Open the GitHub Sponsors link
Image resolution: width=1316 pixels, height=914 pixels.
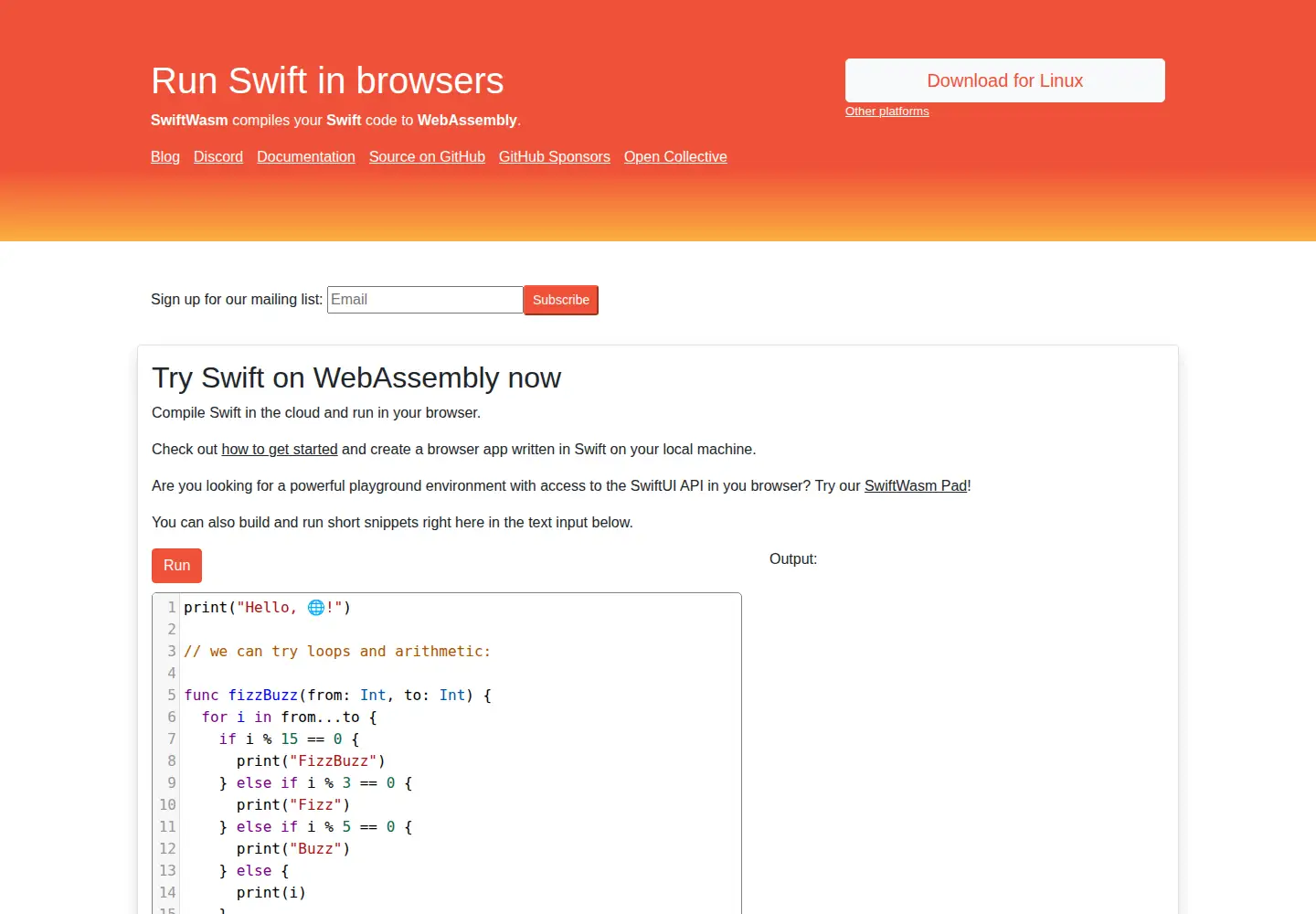555,157
